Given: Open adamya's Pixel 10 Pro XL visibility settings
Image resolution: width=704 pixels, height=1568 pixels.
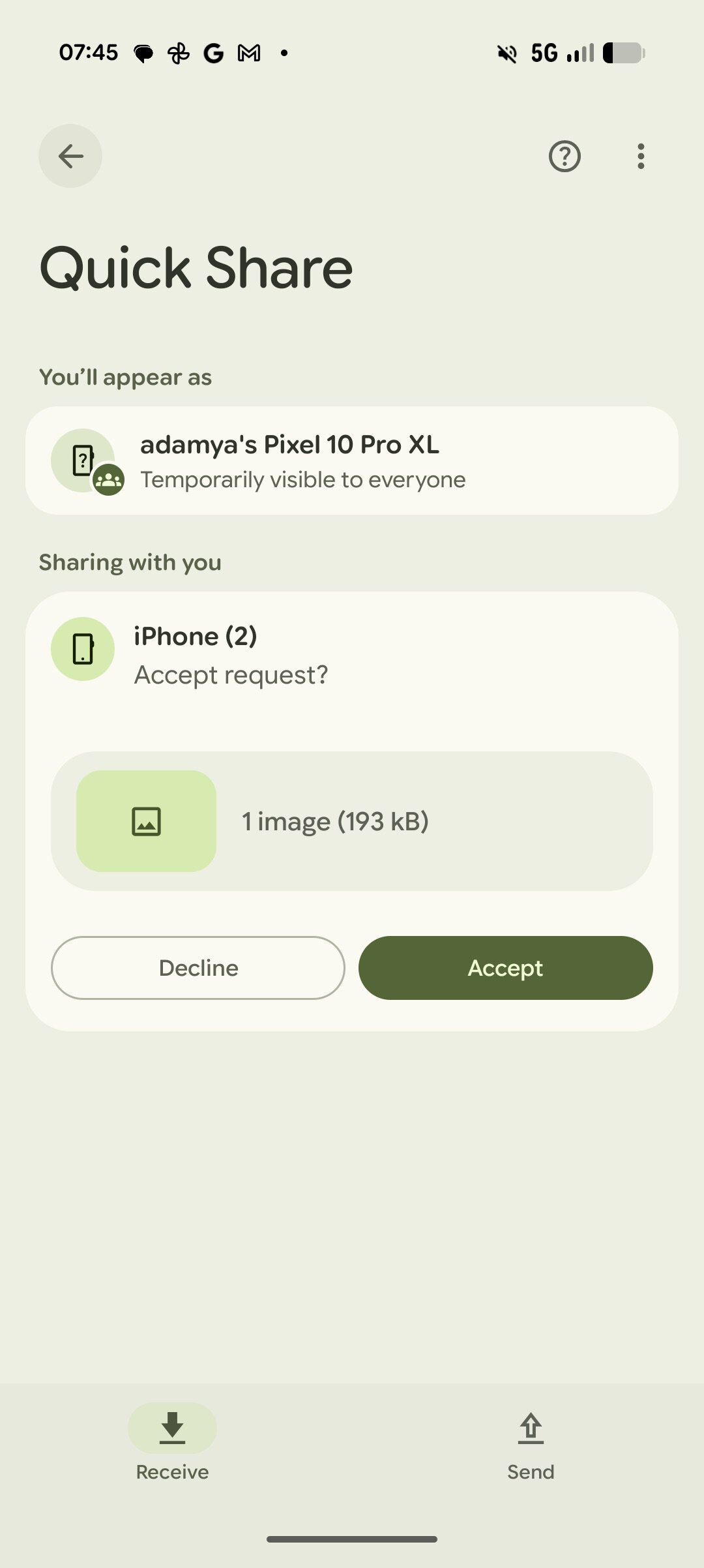Looking at the screenshot, I should click(x=352, y=460).
